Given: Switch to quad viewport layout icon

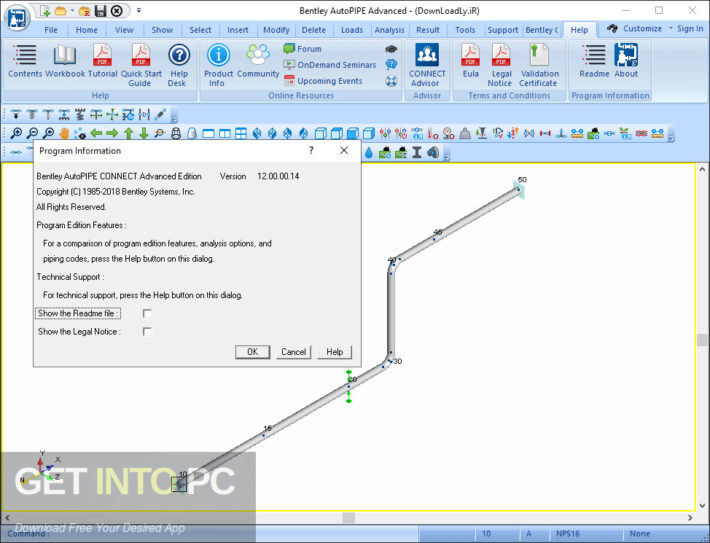Looking at the screenshot, I should (241, 133).
